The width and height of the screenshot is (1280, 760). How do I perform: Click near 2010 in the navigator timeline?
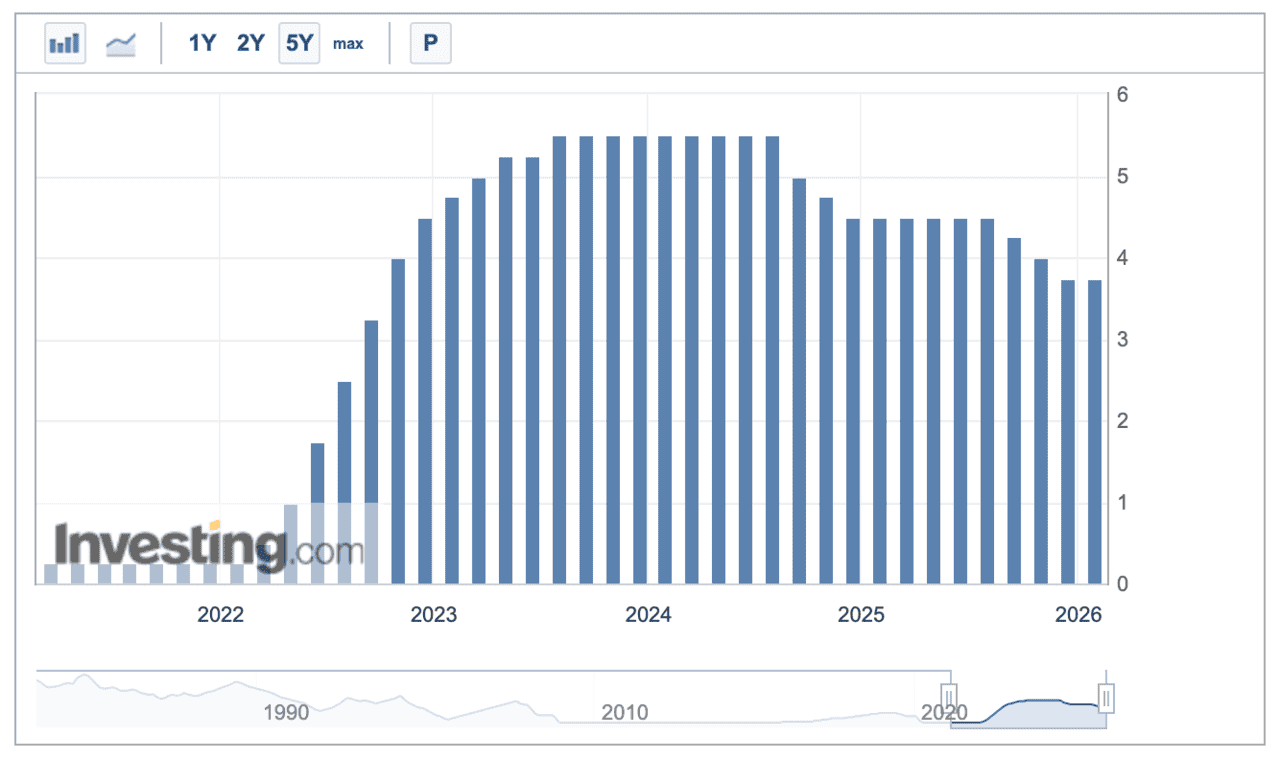(625, 712)
